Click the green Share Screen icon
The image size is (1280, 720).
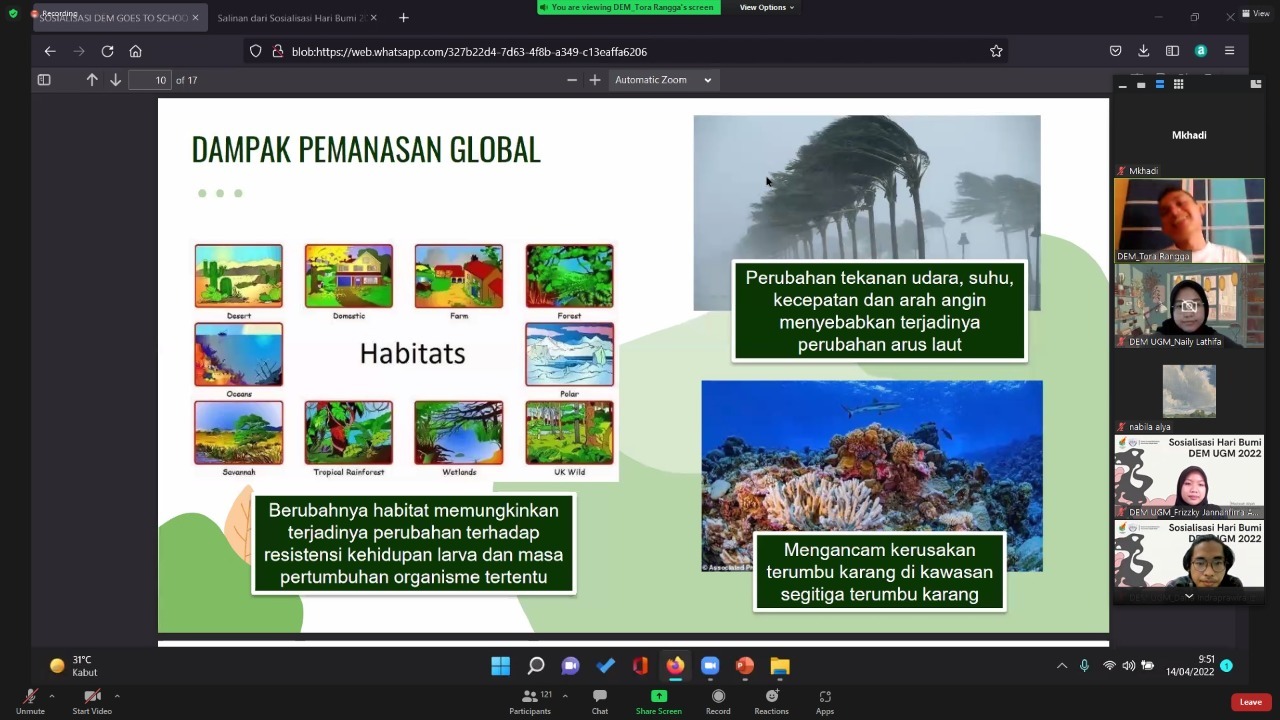tap(658, 696)
